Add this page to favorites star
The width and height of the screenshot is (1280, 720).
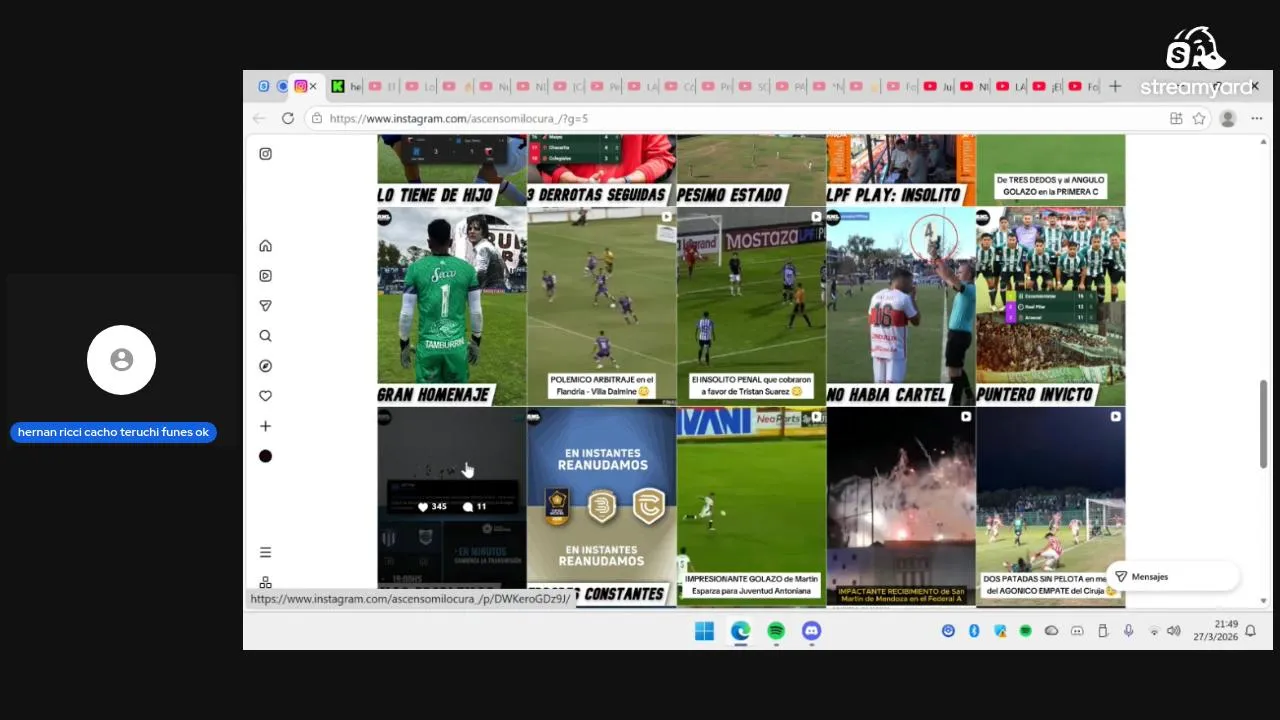tap(1199, 118)
